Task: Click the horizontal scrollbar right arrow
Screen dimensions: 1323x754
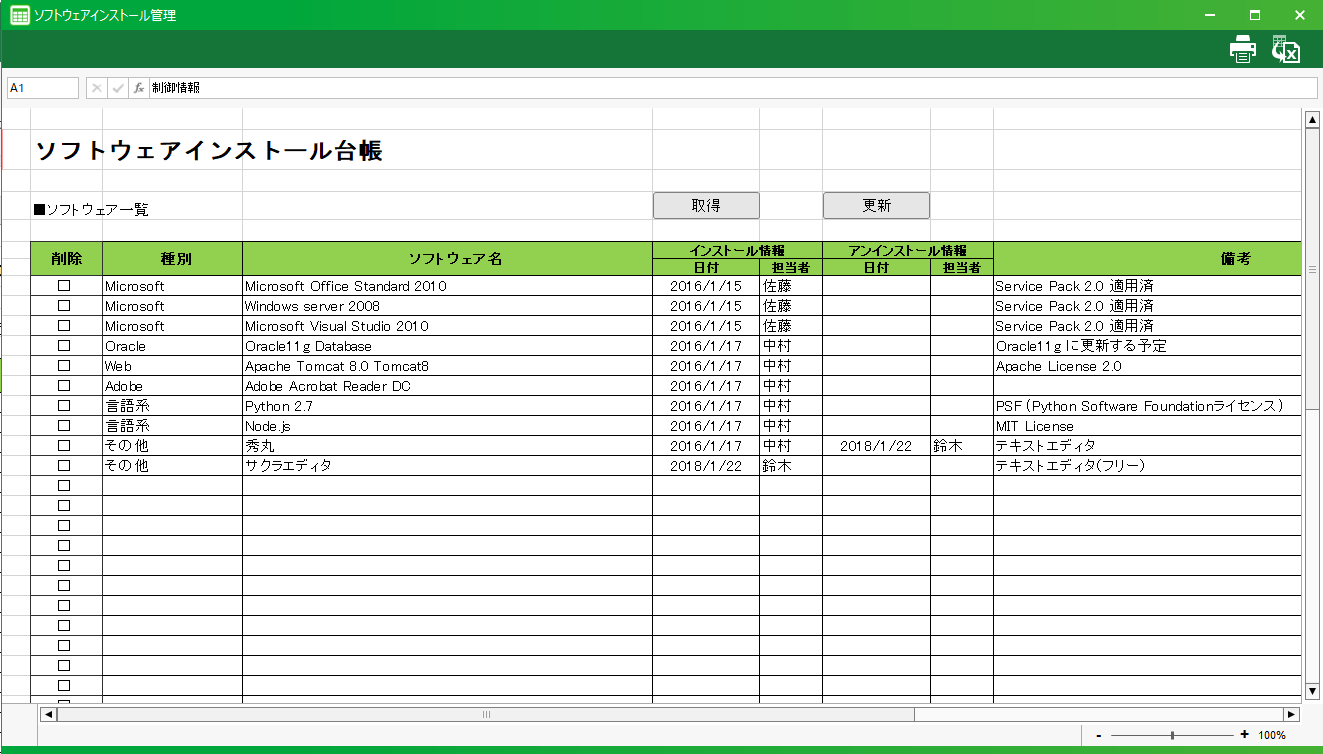Action: pyautogui.click(x=1291, y=714)
